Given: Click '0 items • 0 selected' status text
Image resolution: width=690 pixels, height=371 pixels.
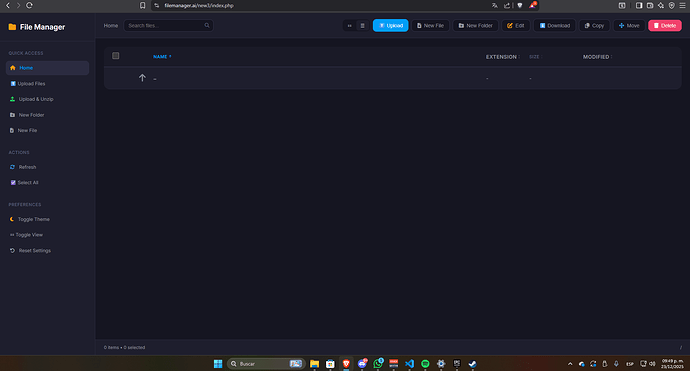Looking at the screenshot, I should tap(125, 347).
